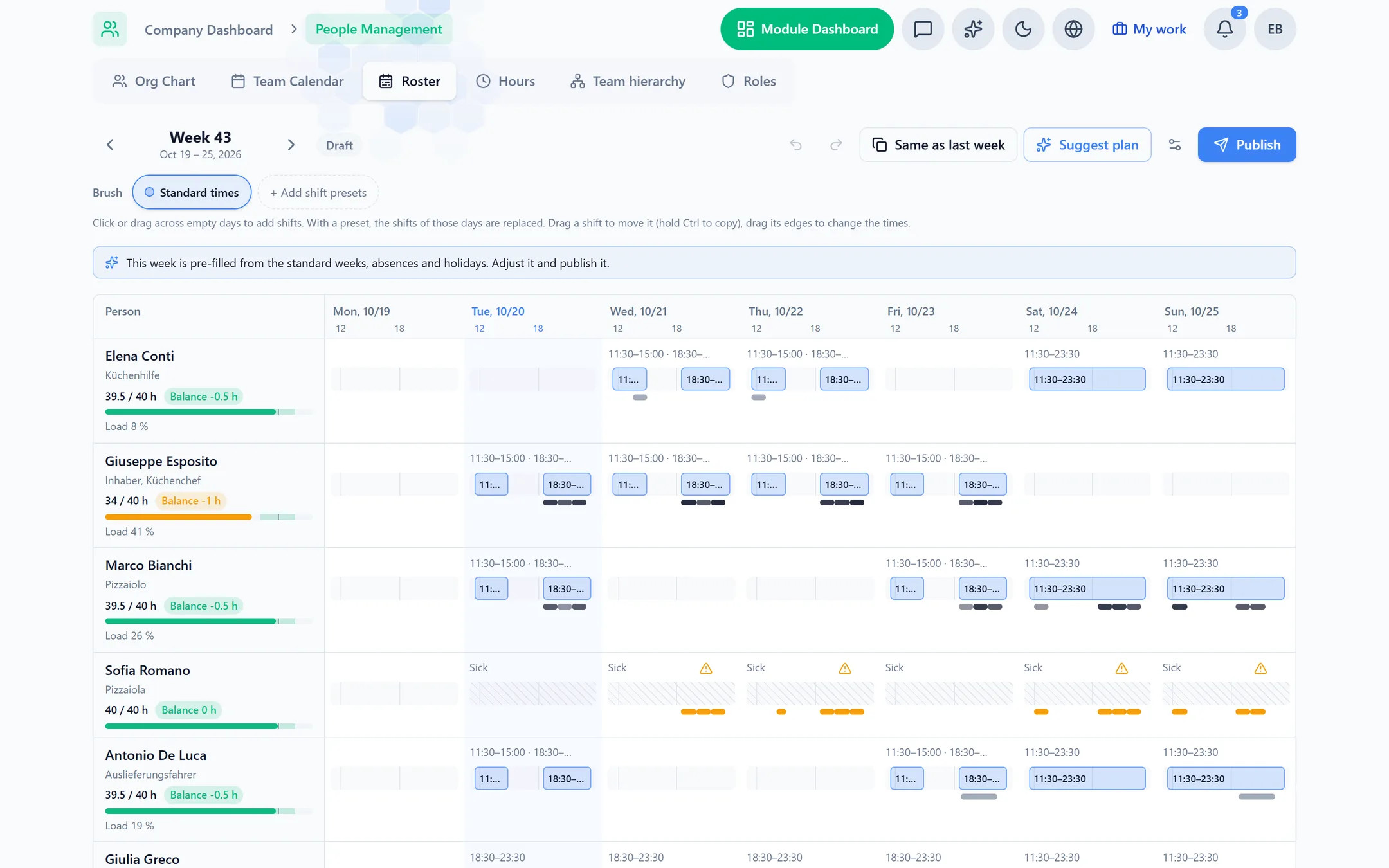The image size is (1389, 868).
Task: Open notifications bell
Action: 1225,29
